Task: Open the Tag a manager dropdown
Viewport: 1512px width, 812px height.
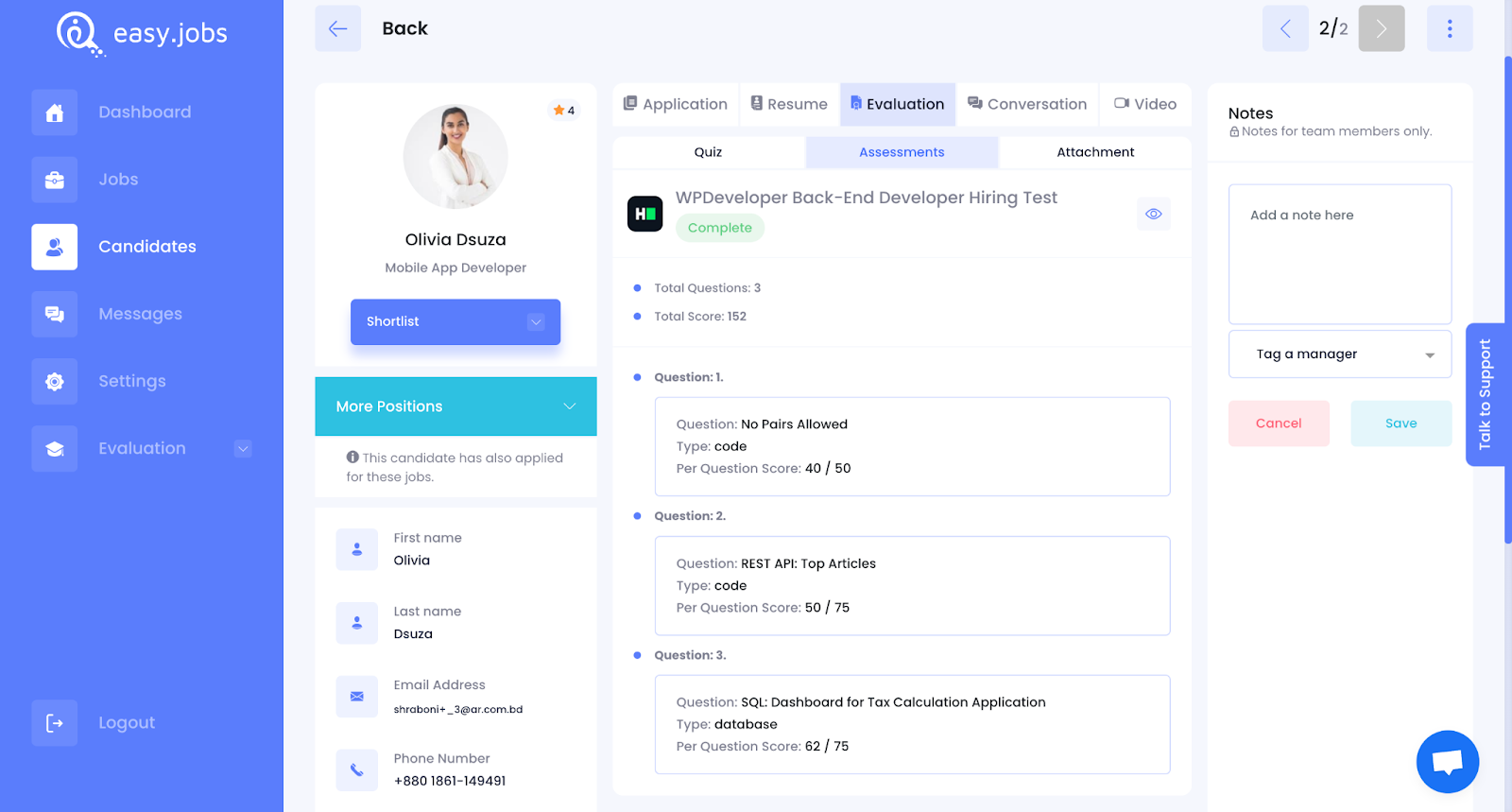Action: coord(1340,354)
